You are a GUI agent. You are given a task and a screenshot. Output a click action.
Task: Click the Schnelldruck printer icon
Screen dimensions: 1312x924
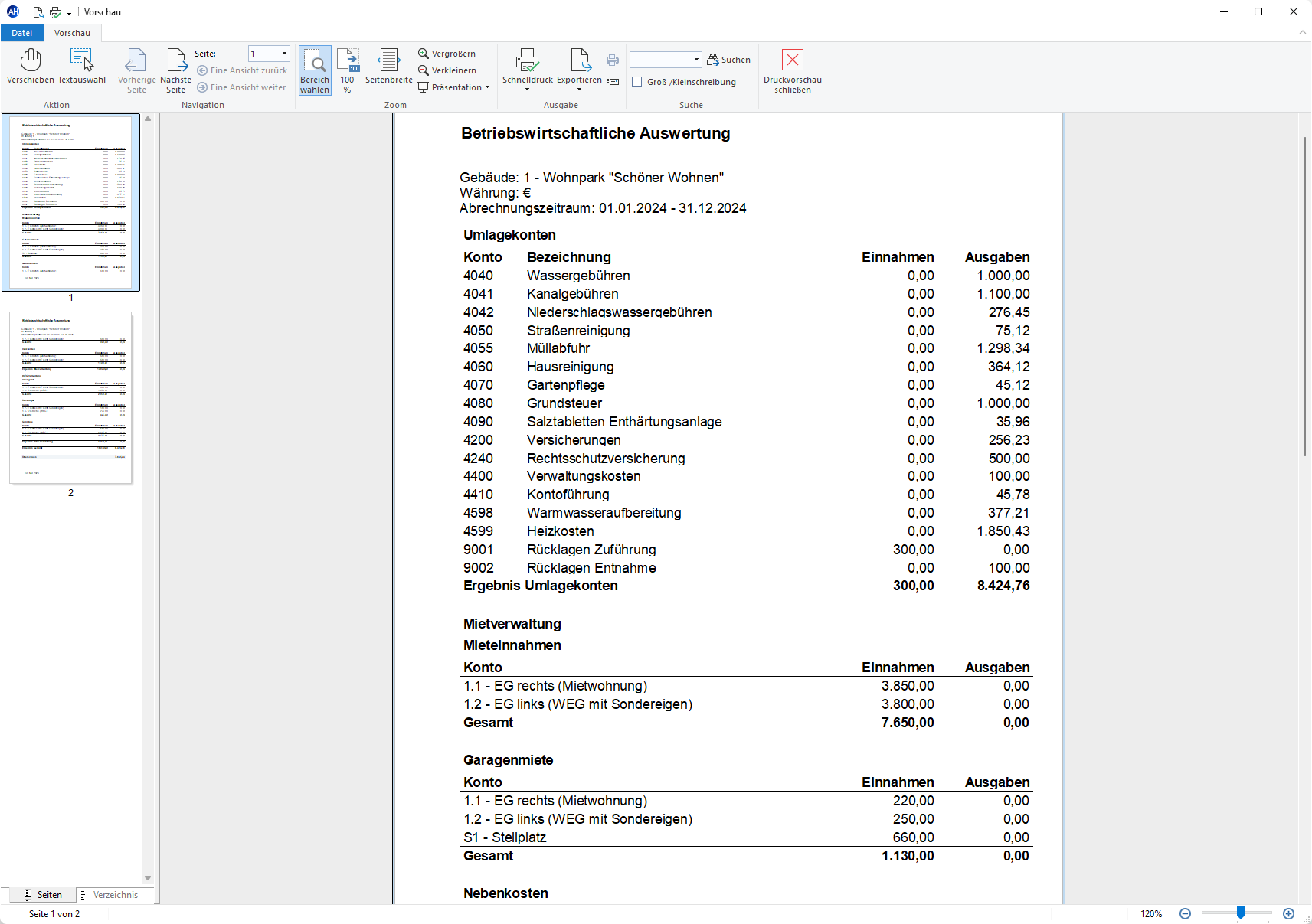point(528,60)
